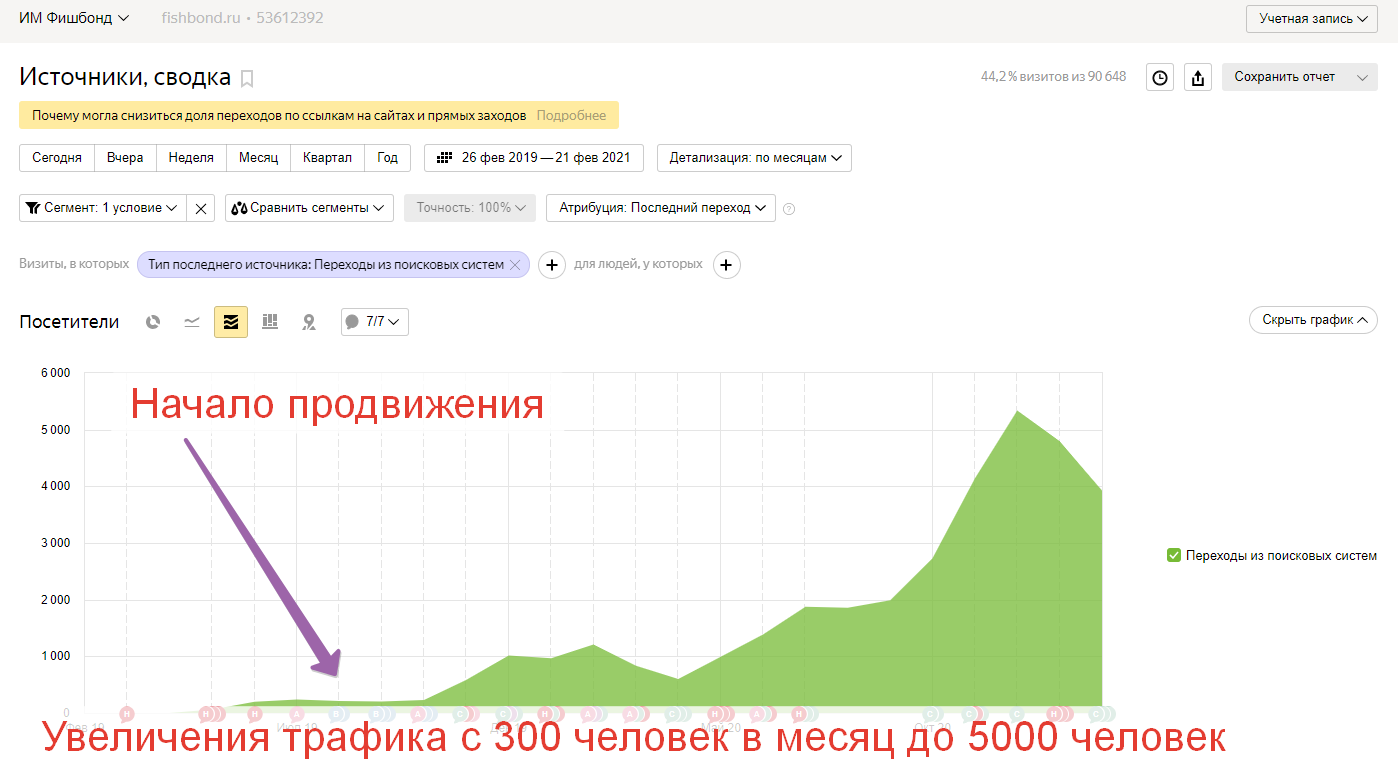
Task: Select the Неделя period tab
Action: 191,158
